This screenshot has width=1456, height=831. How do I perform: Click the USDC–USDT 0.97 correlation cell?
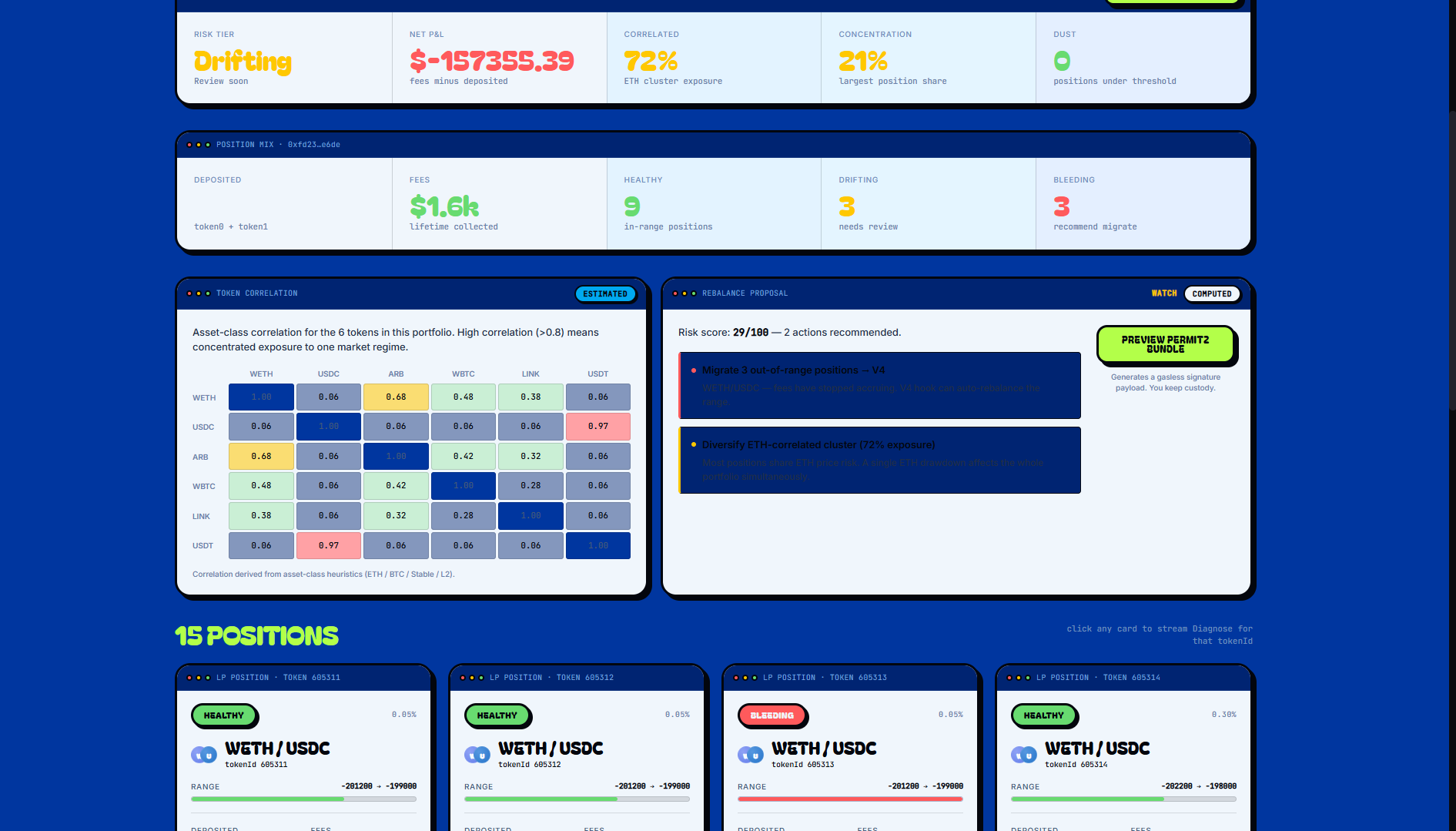[x=598, y=426]
